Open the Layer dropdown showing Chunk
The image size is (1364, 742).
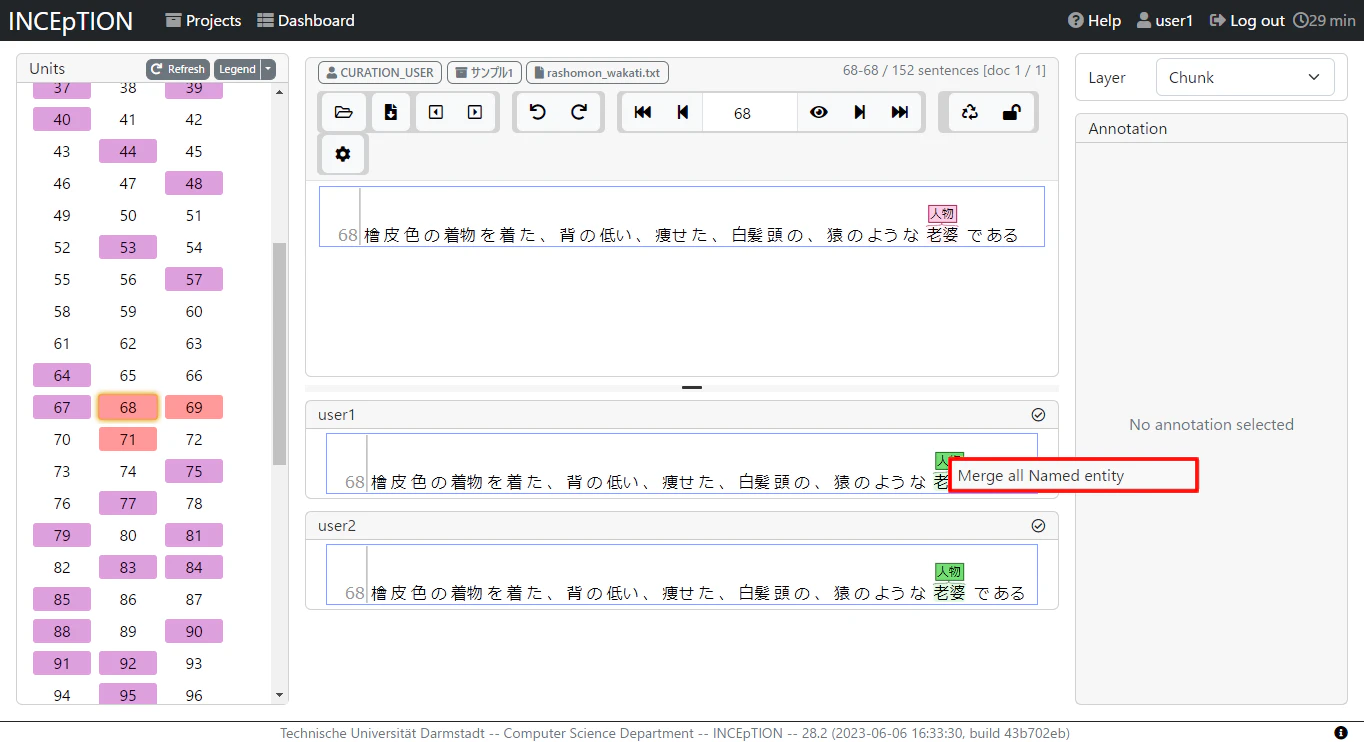pos(1245,77)
